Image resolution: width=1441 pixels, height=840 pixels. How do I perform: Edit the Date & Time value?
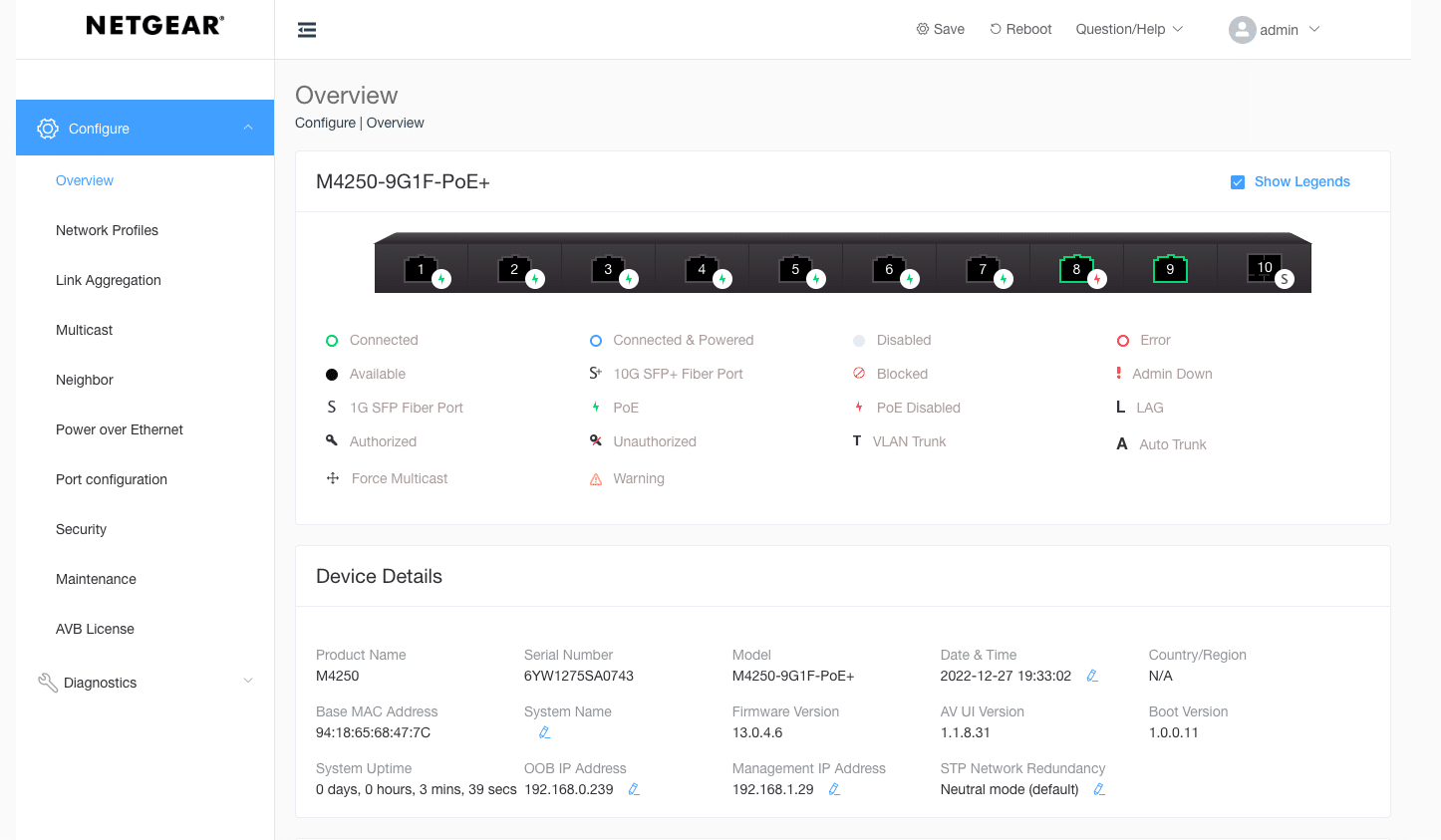click(1092, 676)
